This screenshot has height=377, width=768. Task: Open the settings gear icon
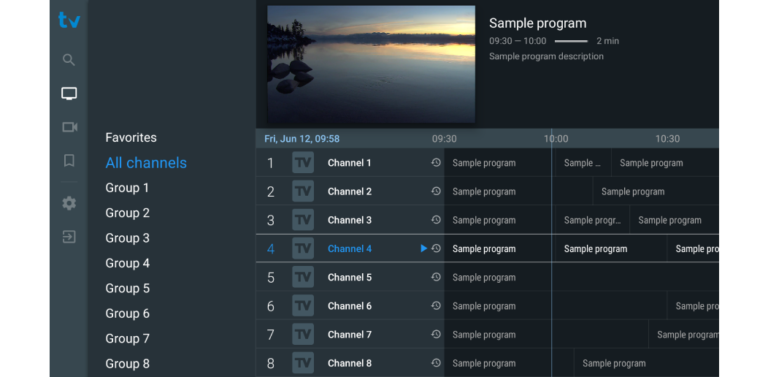coord(69,203)
